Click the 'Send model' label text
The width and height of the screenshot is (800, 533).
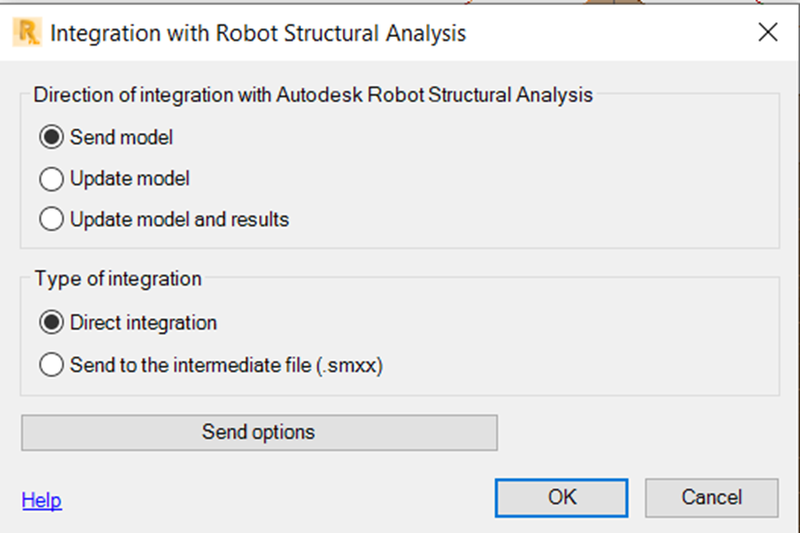[x=121, y=137]
